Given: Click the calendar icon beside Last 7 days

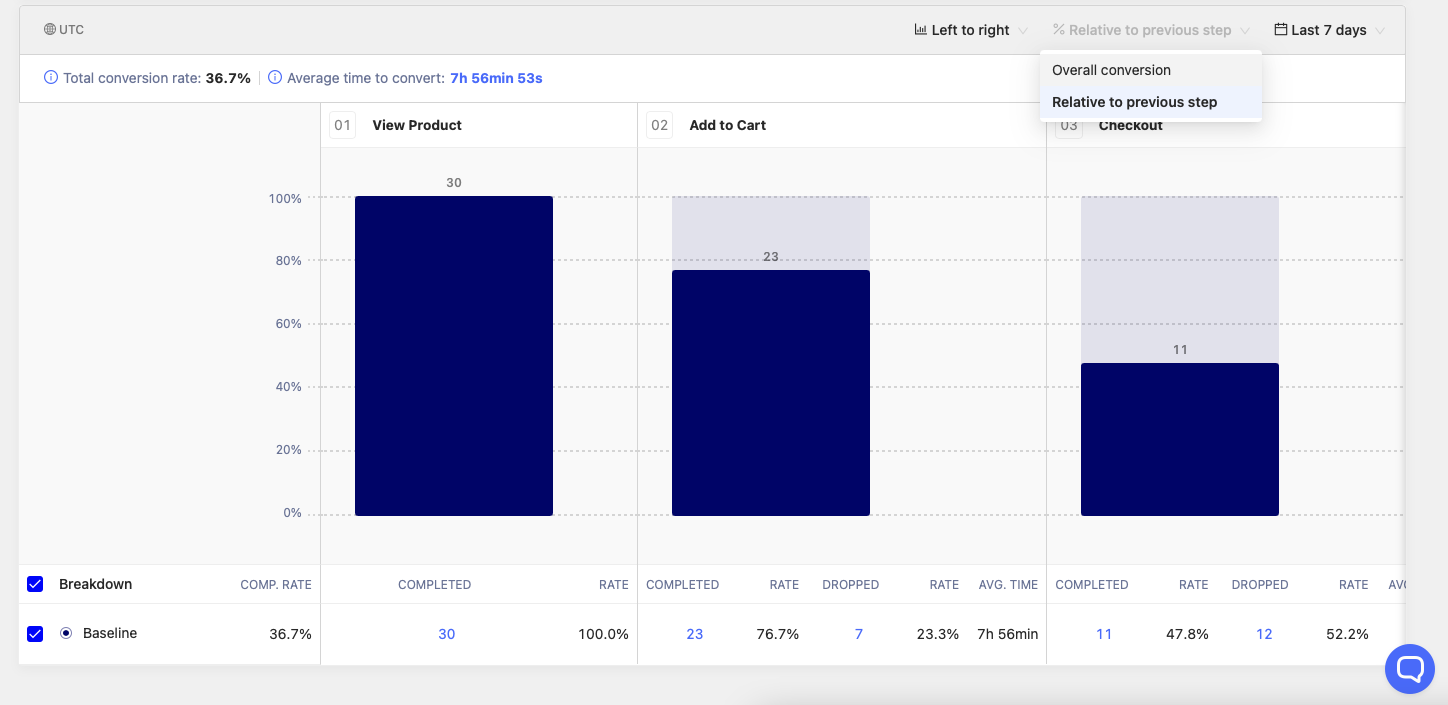Looking at the screenshot, I should point(1282,29).
